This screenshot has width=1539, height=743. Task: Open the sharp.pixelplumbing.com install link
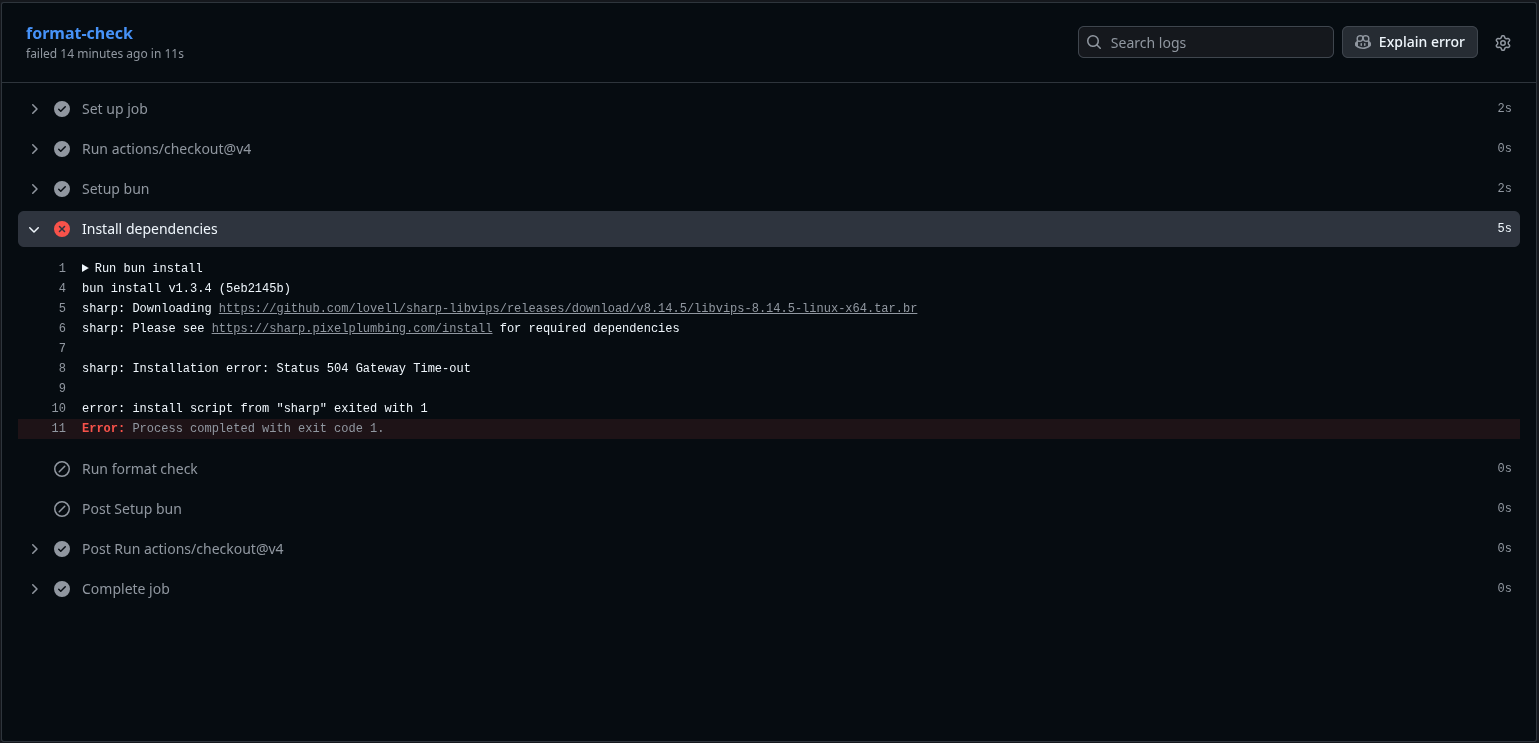point(351,328)
